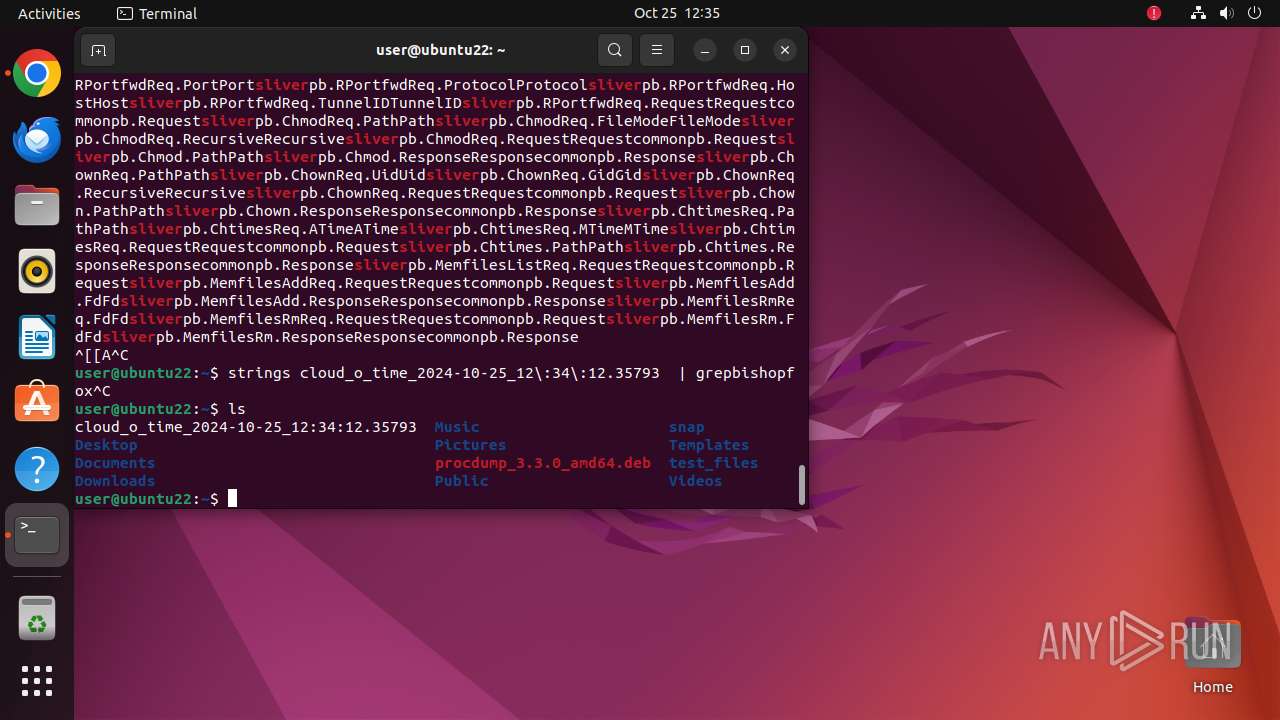Open Ubuntu Software store

pos(37,403)
